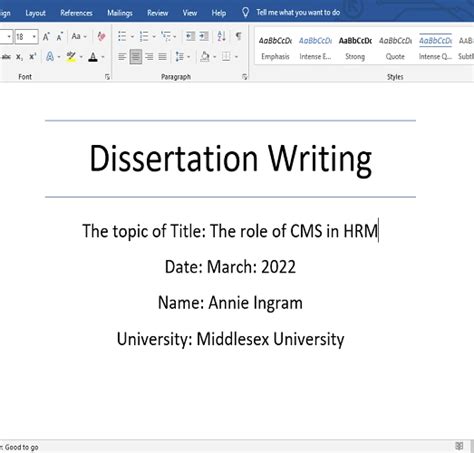
Task: Sort text with A-Z icon
Action: pos(222,36)
